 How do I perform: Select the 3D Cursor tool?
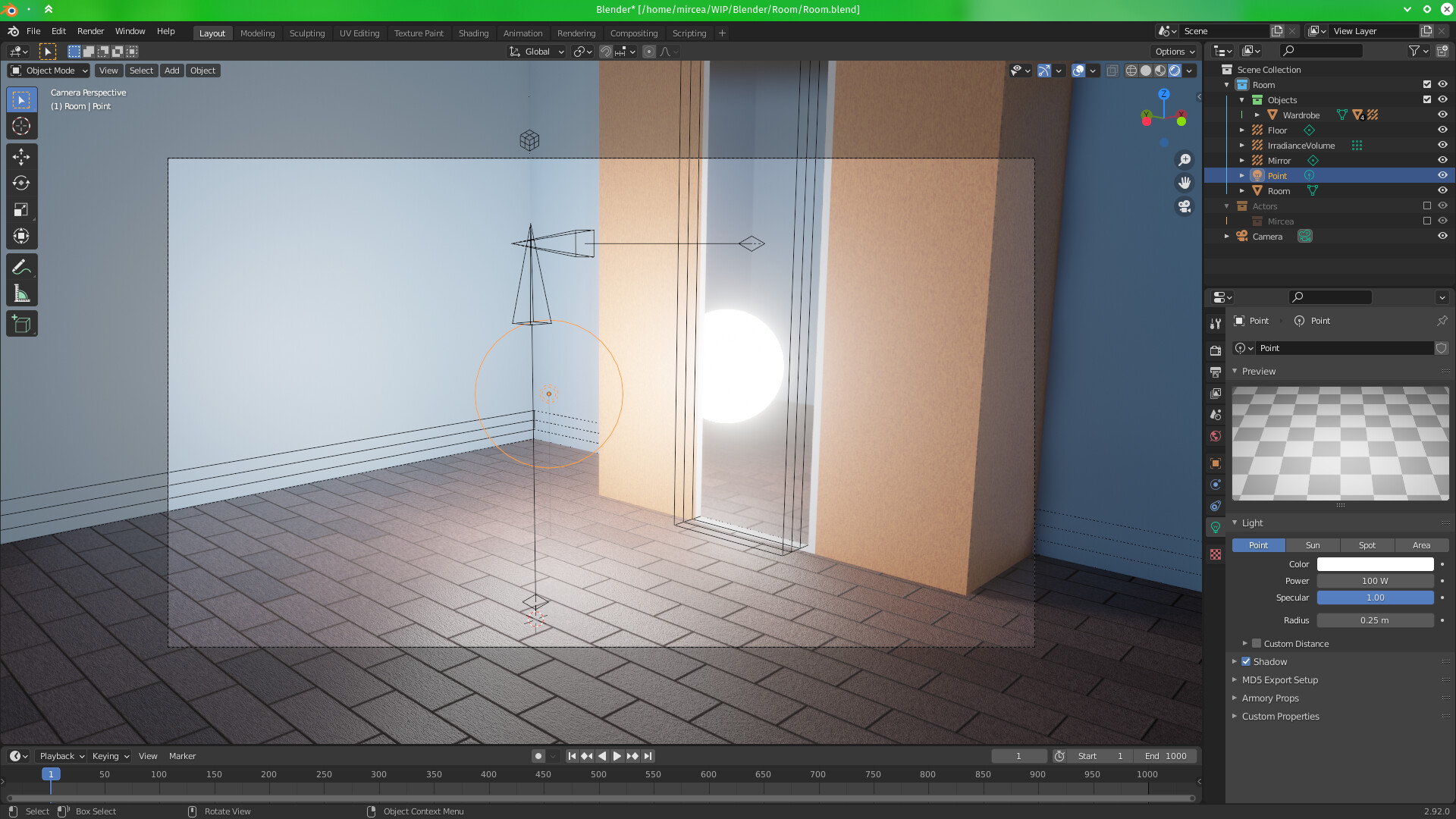(x=21, y=126)
